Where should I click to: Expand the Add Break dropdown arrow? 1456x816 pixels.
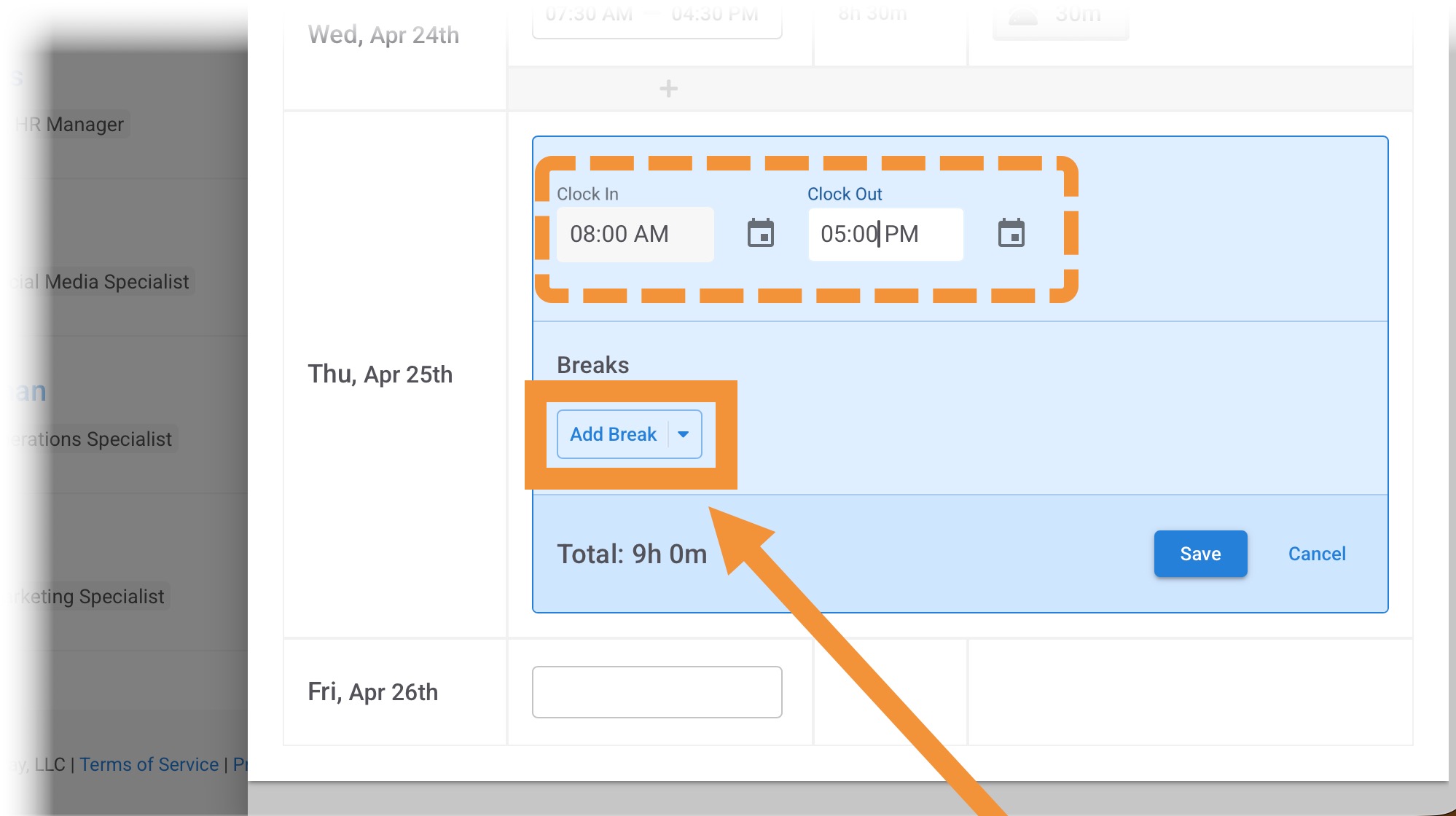pyautogui.click(x=684, y=434)
